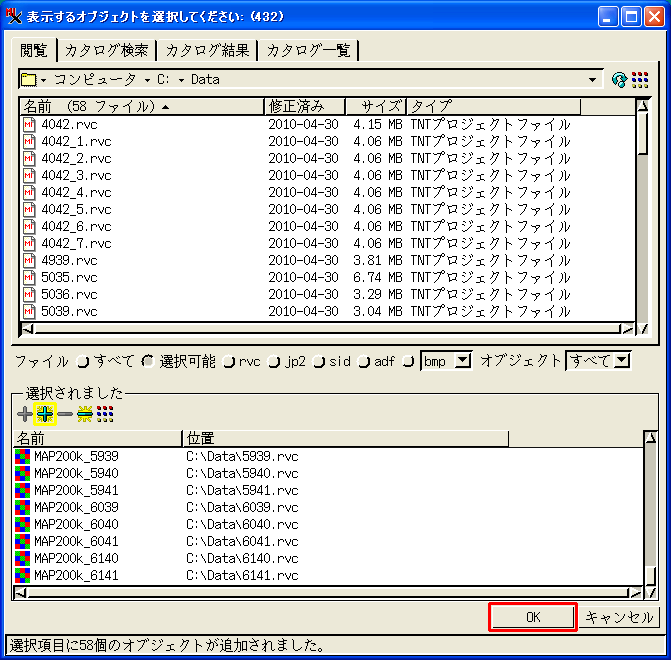Select the すべて file filter radio button
Image resolution: width=671 pixels, height=660 pixels.
(x=82, y=362)
